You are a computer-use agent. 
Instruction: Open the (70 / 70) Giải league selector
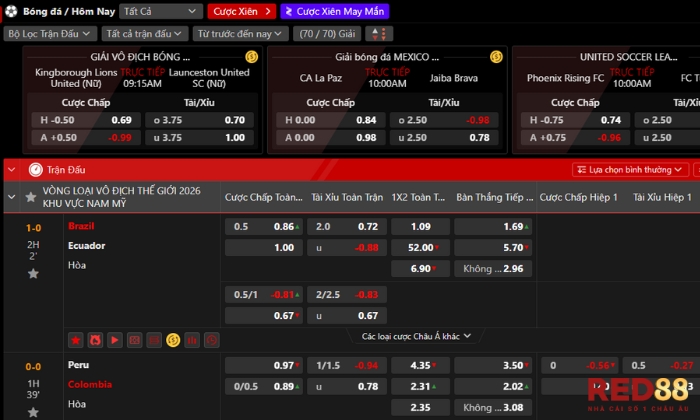[x=327, y=33]
